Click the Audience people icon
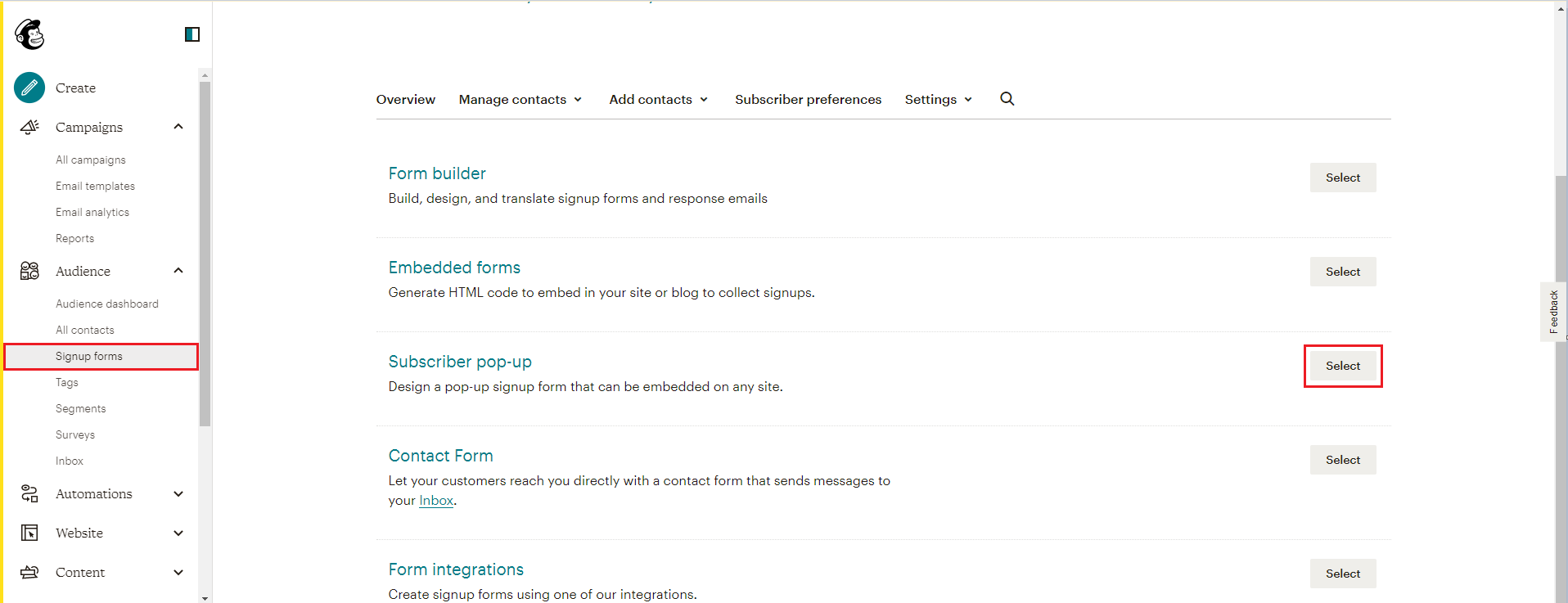The width and height of the screenshot is (1568, 603). pyautogui.click(x=29, y=271)
